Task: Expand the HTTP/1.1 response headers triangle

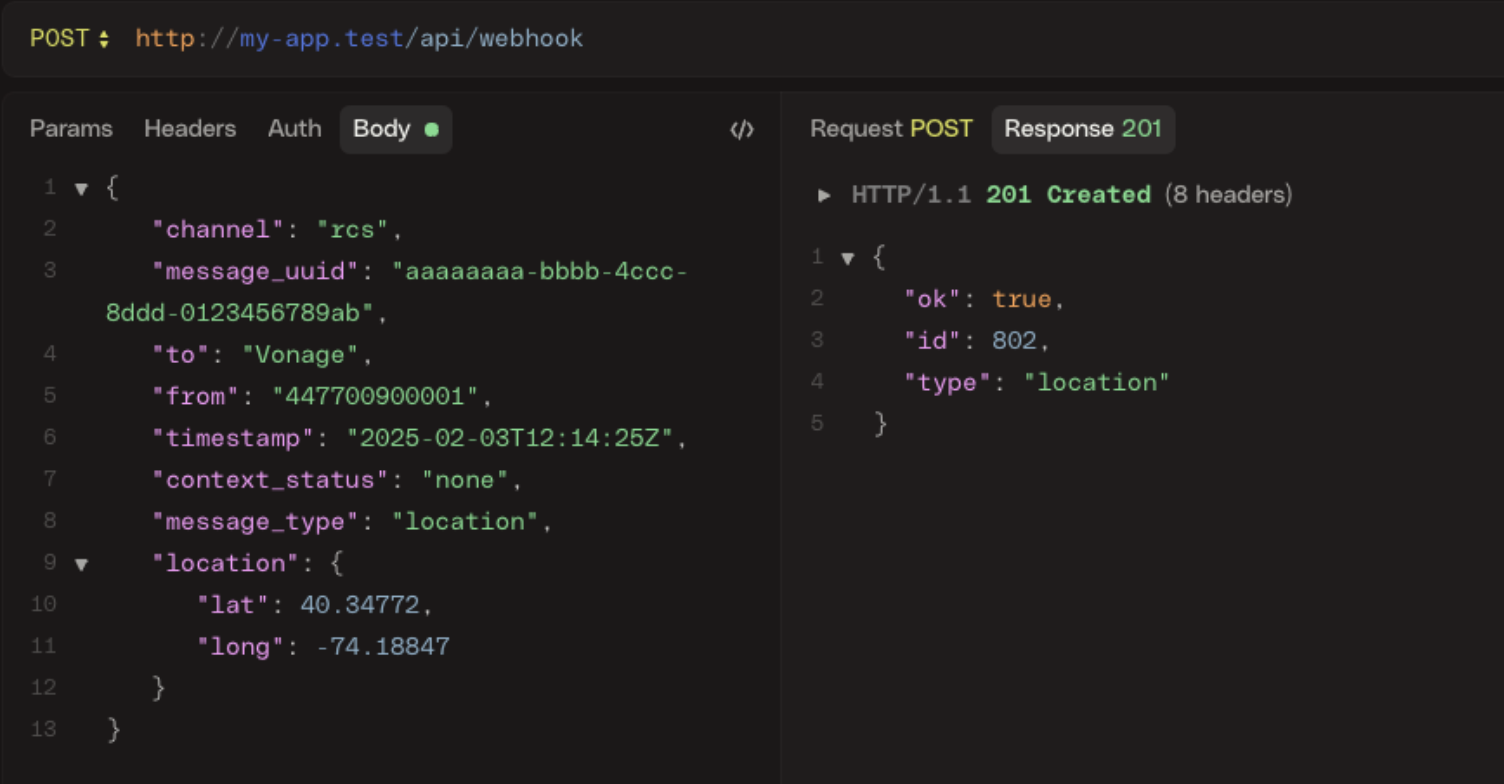Action: [825, 195]
